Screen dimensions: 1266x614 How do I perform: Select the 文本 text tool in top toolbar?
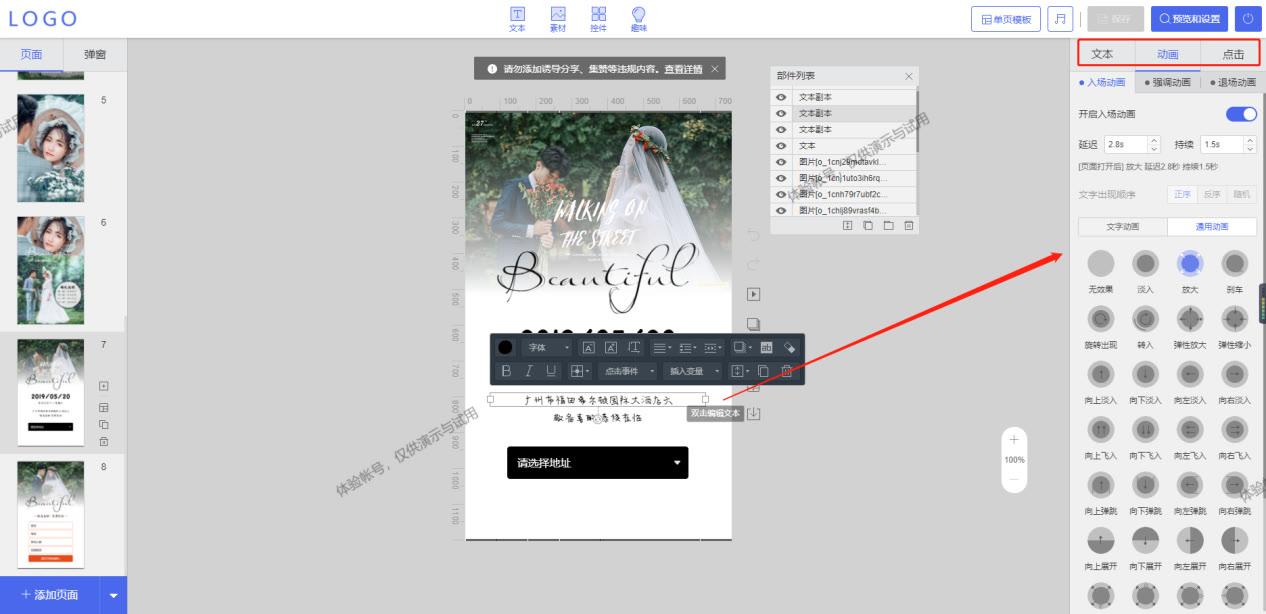tap(517, 18)
